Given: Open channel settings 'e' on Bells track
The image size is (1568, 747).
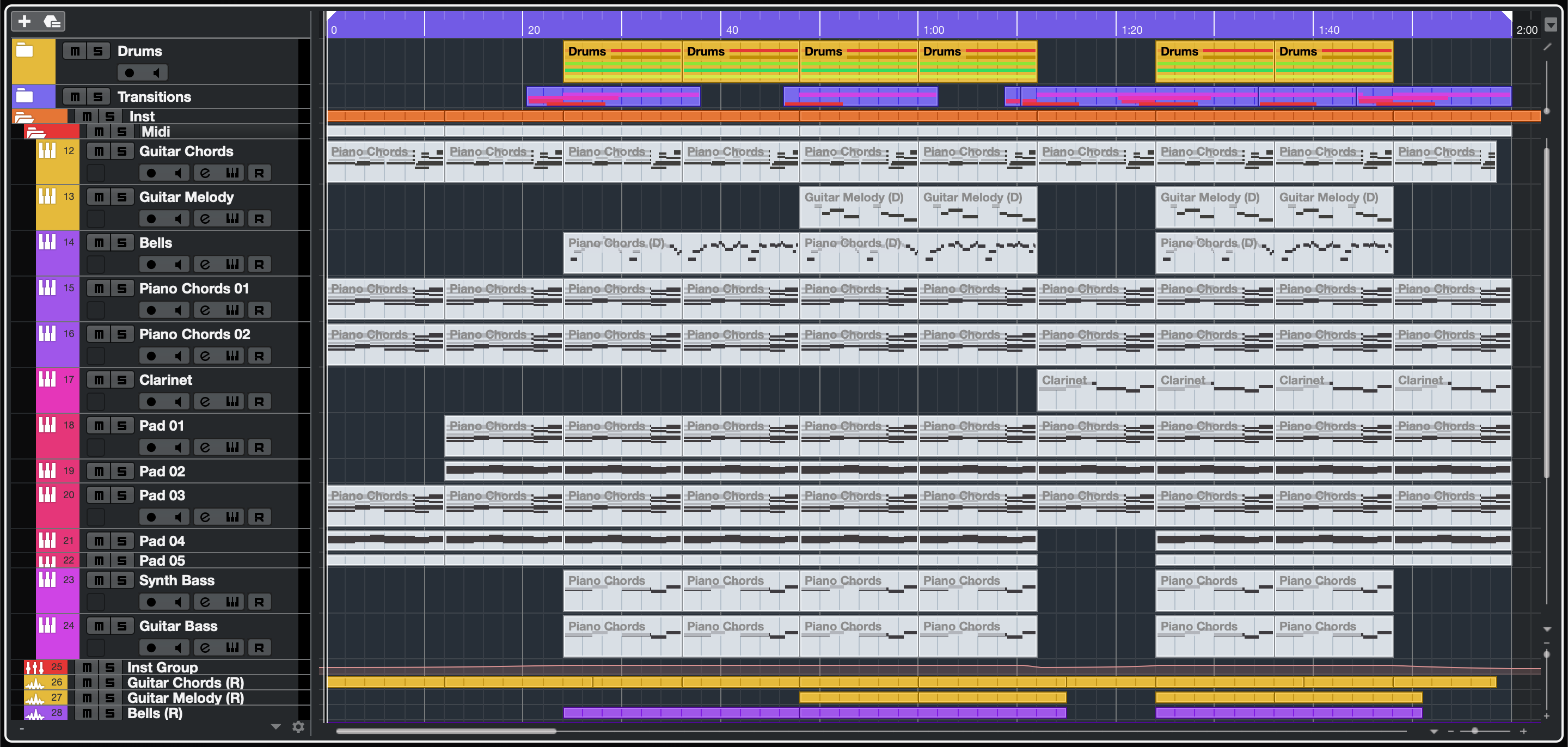Looking at the screenshot, I should point(205,265).
